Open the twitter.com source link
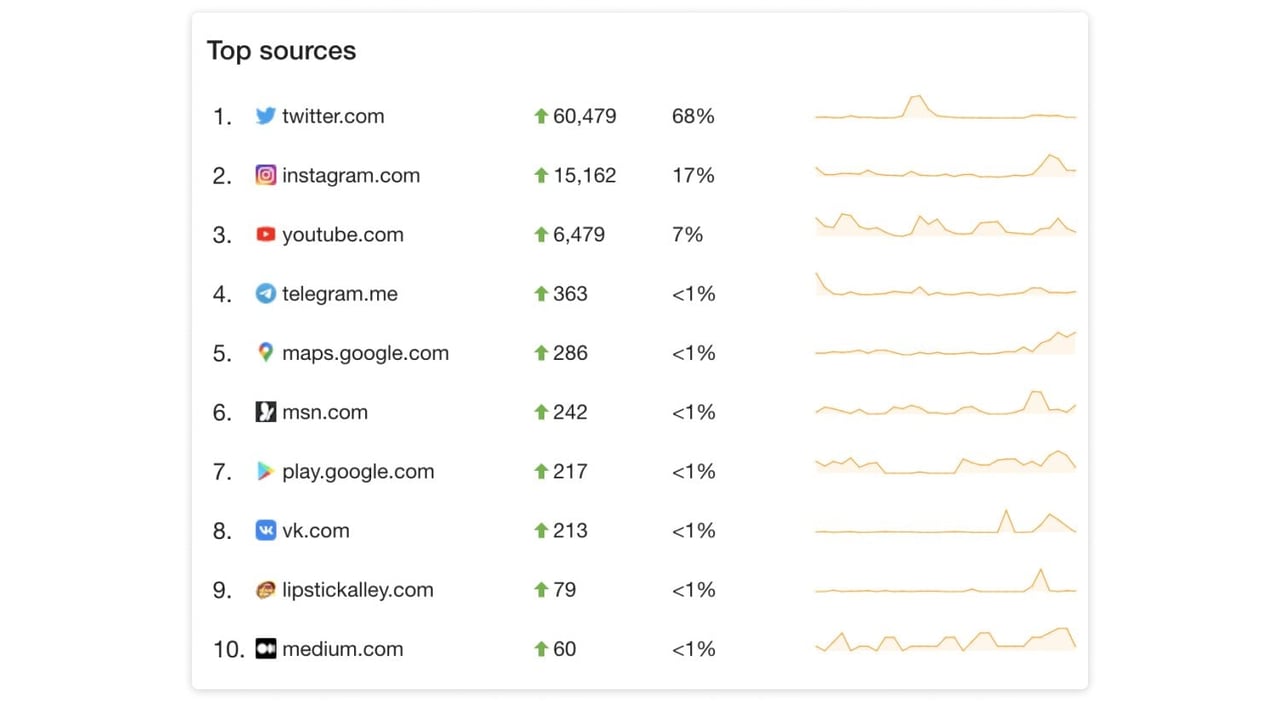This screenshot has height=701, width=1280. tap(333, 116)
